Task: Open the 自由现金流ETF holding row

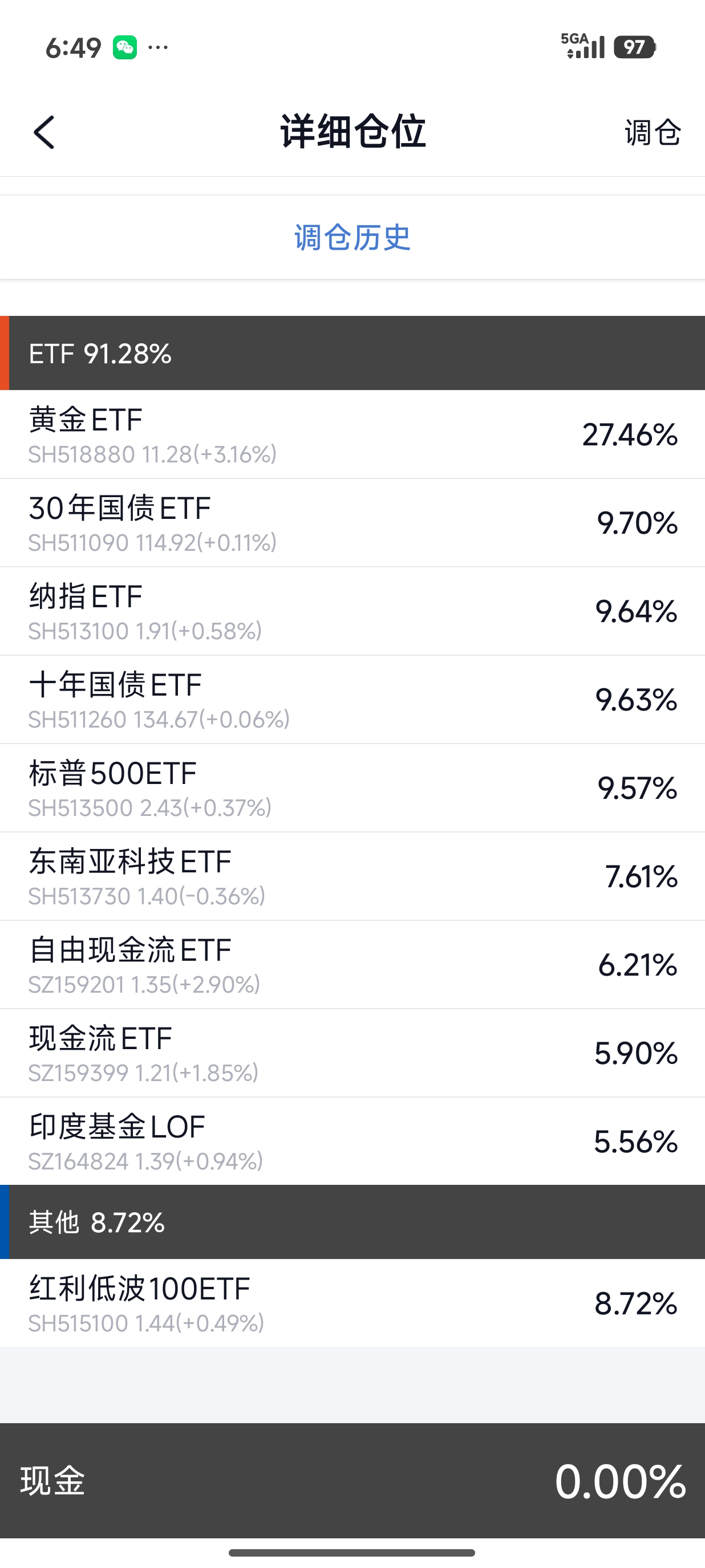Action: pyautogui.click(x=352, y=964)
